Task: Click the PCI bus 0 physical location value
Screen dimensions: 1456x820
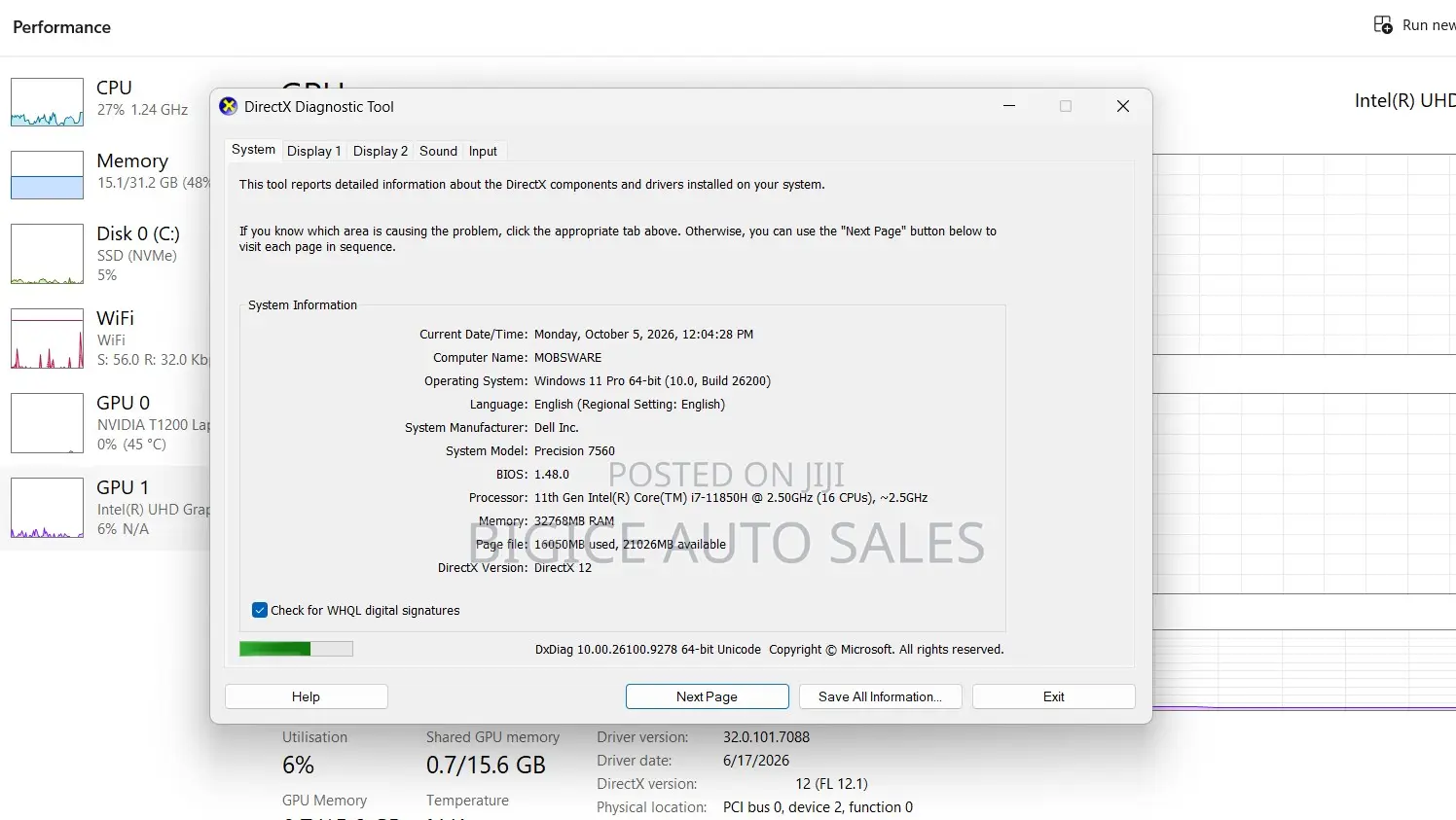Action: (x=818, y=807)
